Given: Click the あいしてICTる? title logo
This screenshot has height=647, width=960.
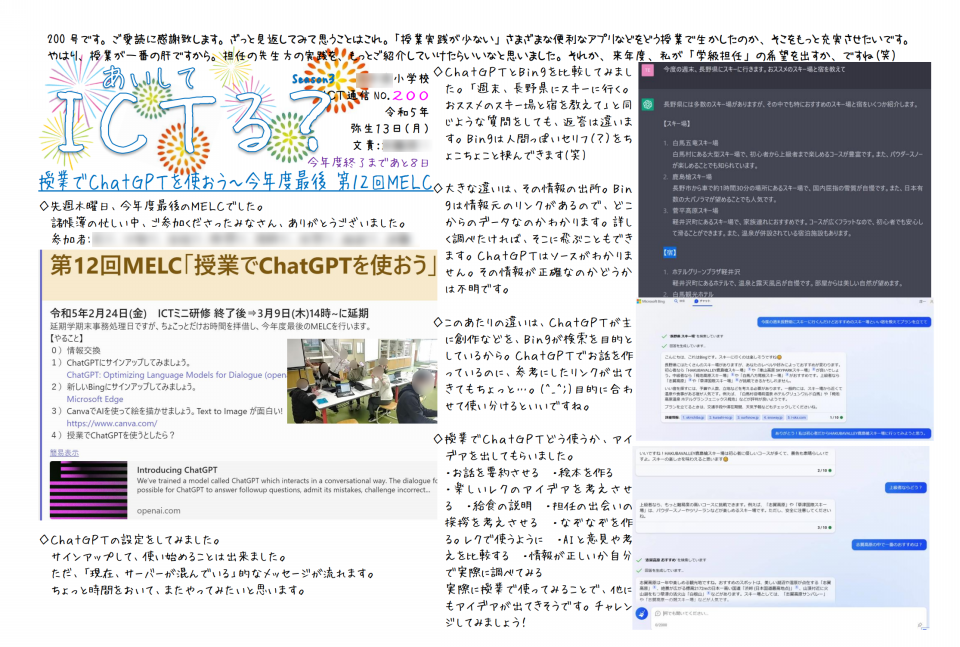Looking at the screenshot, I should 187,113.
